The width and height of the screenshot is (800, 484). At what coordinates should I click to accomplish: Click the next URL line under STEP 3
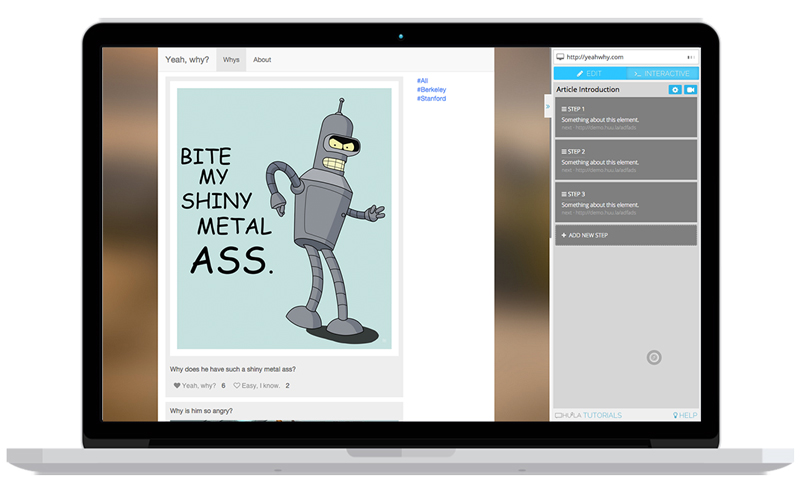pos(599,213)
